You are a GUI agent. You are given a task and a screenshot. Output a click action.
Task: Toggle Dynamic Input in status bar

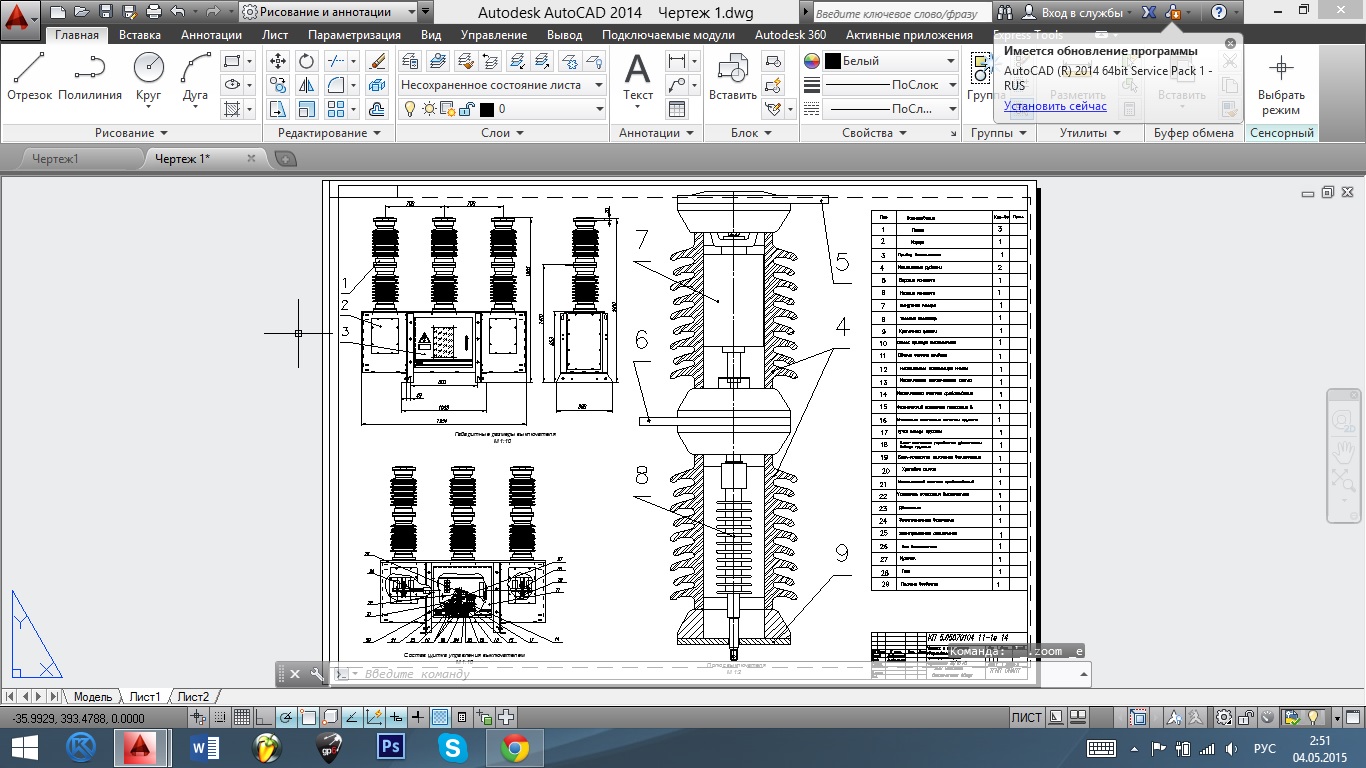396,717
